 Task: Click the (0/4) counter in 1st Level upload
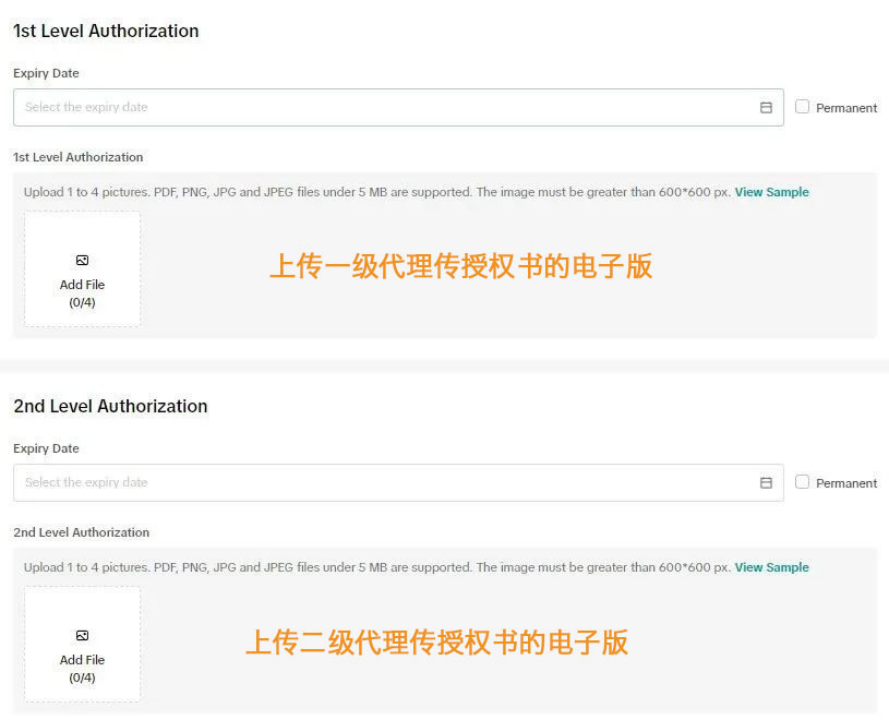(82, 302)
